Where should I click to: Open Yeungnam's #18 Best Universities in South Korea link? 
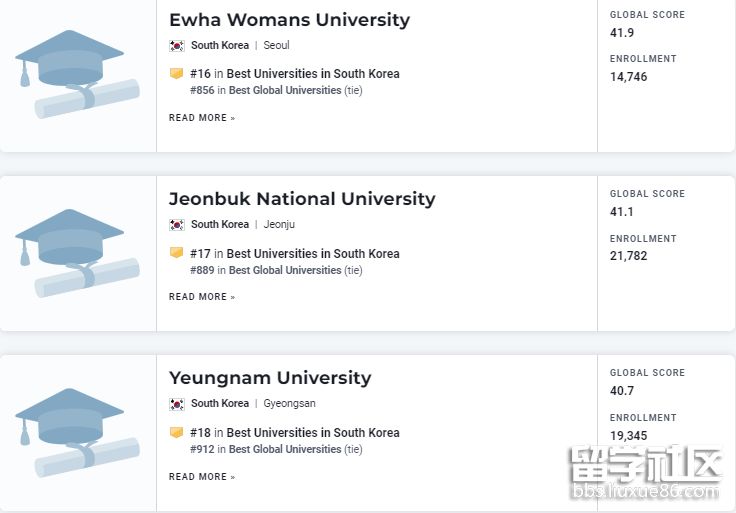tap(312, 433)
